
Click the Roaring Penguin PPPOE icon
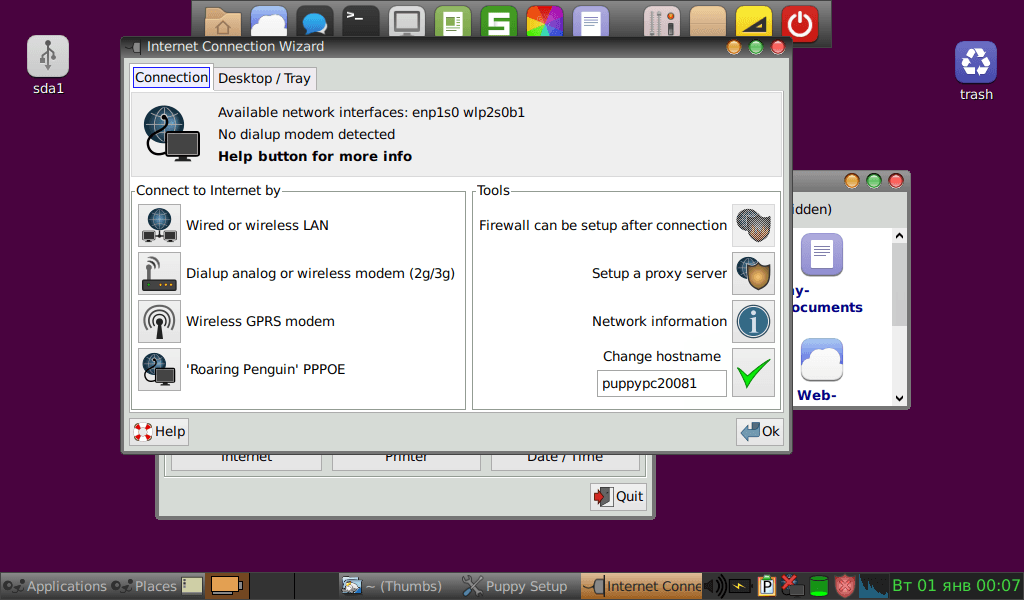tap(159, 370)
